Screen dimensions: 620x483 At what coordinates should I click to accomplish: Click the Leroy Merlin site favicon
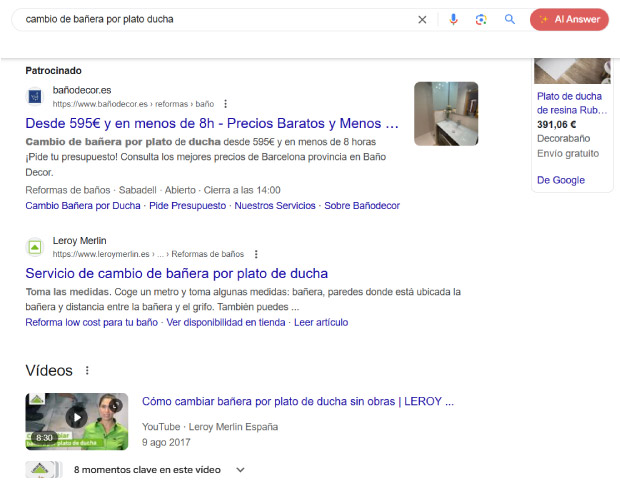(x=35, y=247)
